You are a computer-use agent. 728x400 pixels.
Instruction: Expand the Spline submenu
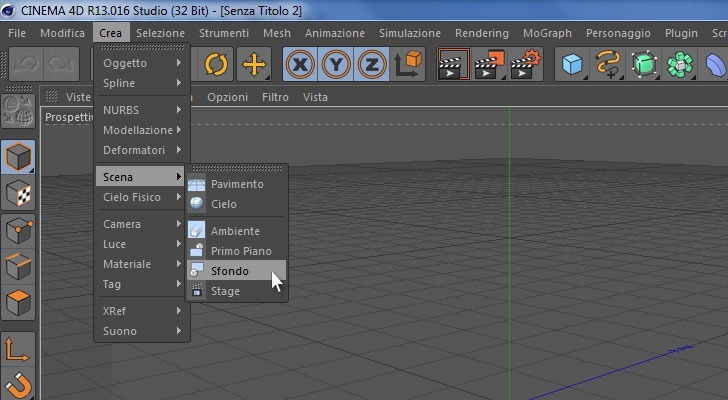[x=142, y=83]
